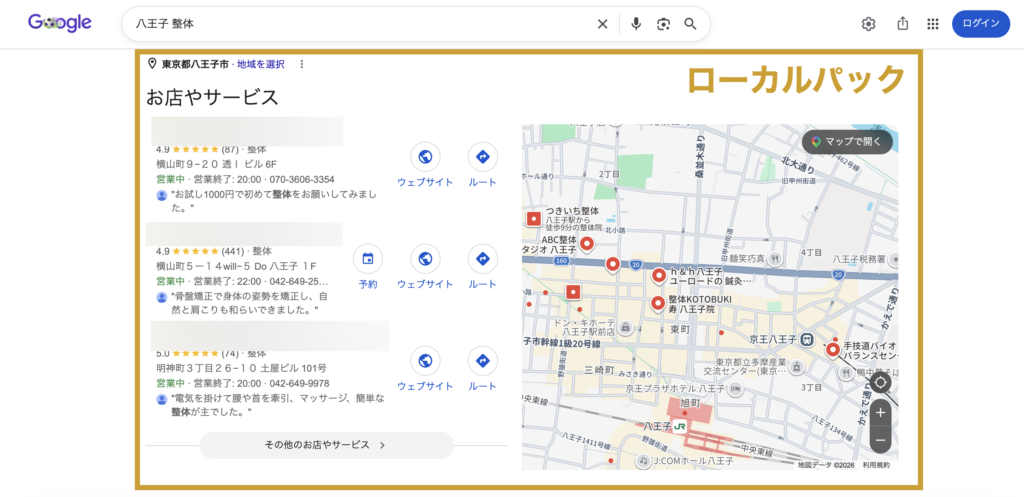Screen dimensions: 1024x497
Task: Clear the search query with X icon
Action: [602, 24]
